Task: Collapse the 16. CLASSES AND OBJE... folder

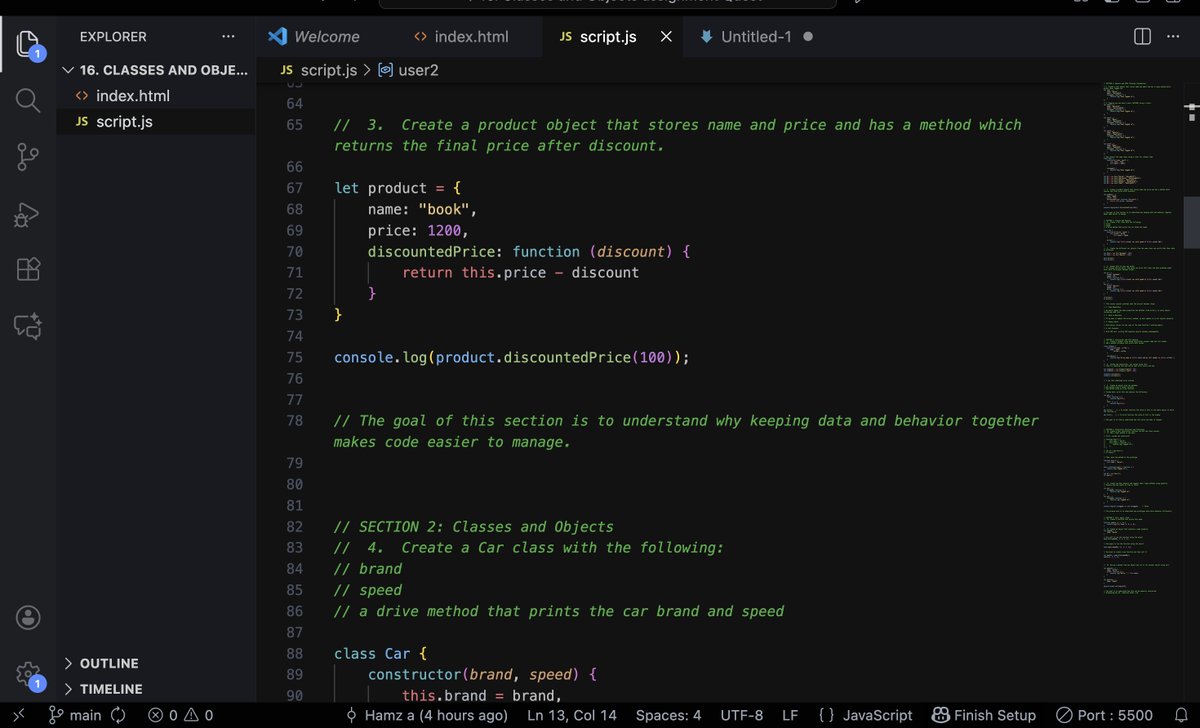Action: pos(155,70)
